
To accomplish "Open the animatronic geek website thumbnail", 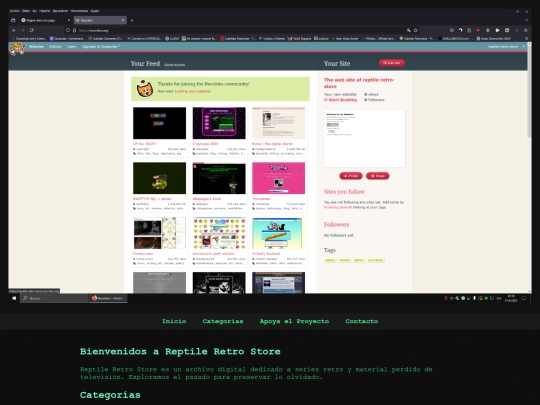I will pos(219,233).
